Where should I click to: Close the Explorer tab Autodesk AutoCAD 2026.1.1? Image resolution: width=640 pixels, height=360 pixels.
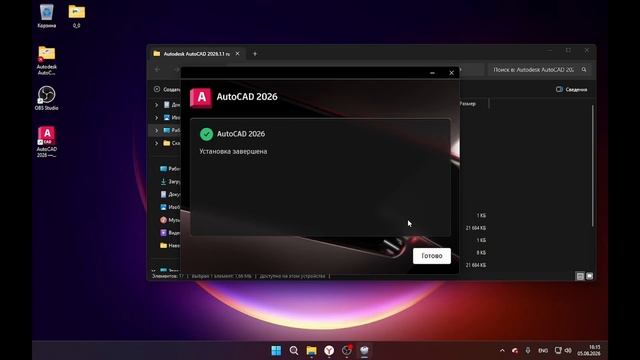(238, 54)
